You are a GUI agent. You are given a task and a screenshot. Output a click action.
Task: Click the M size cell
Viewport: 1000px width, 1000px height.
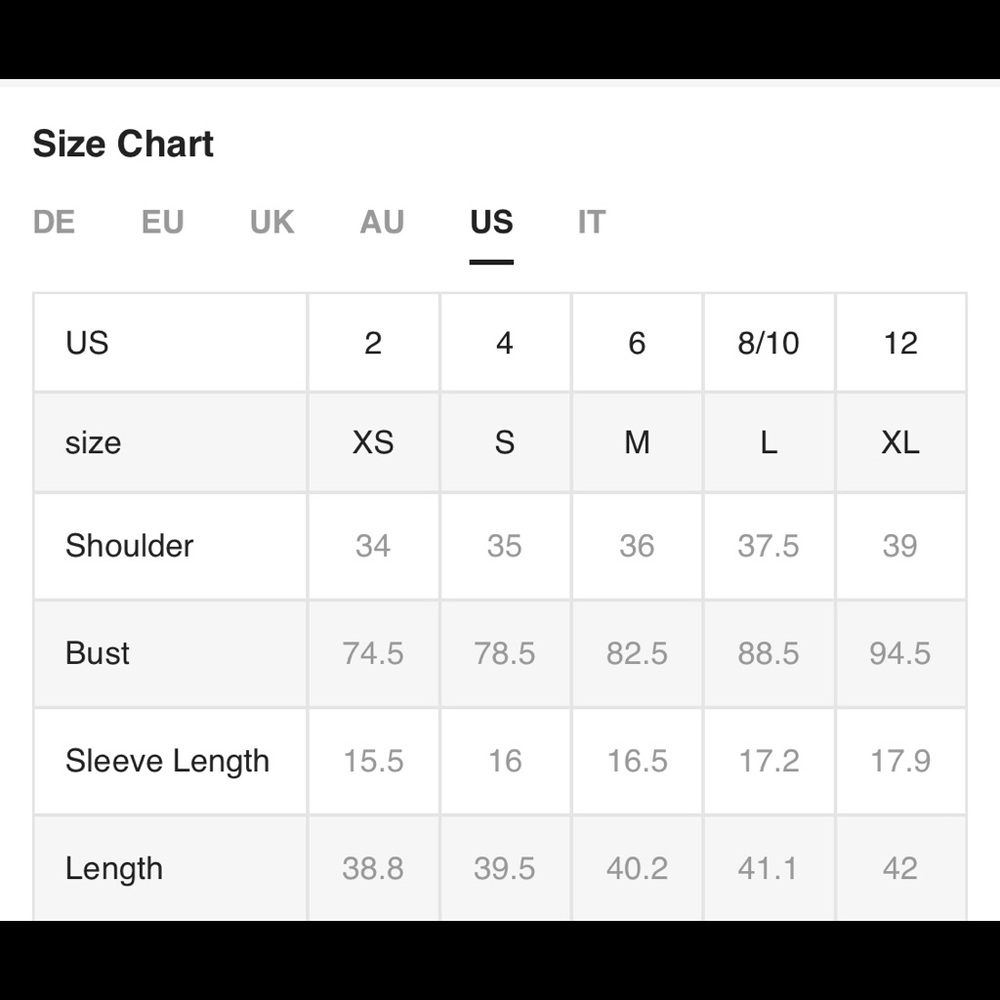[637, 442]
